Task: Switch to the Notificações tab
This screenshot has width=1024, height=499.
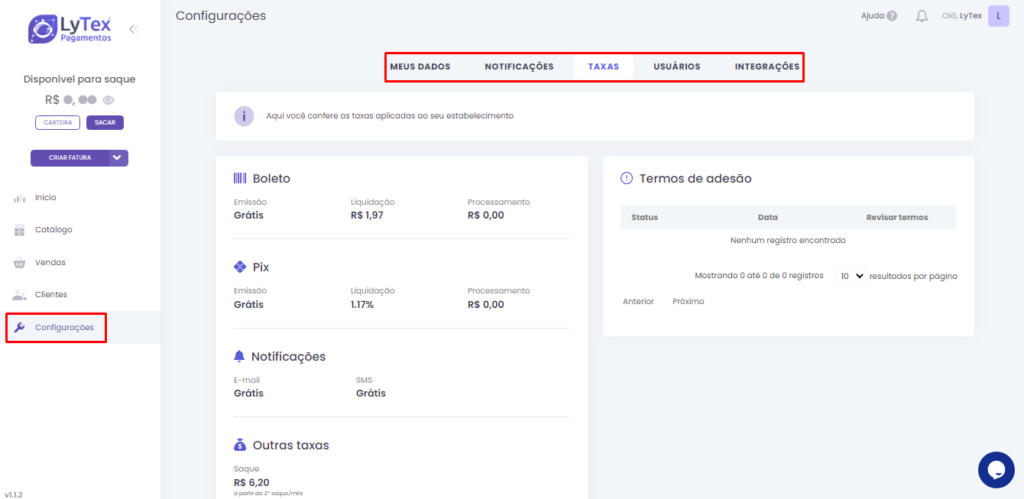Action: (519, 67)
